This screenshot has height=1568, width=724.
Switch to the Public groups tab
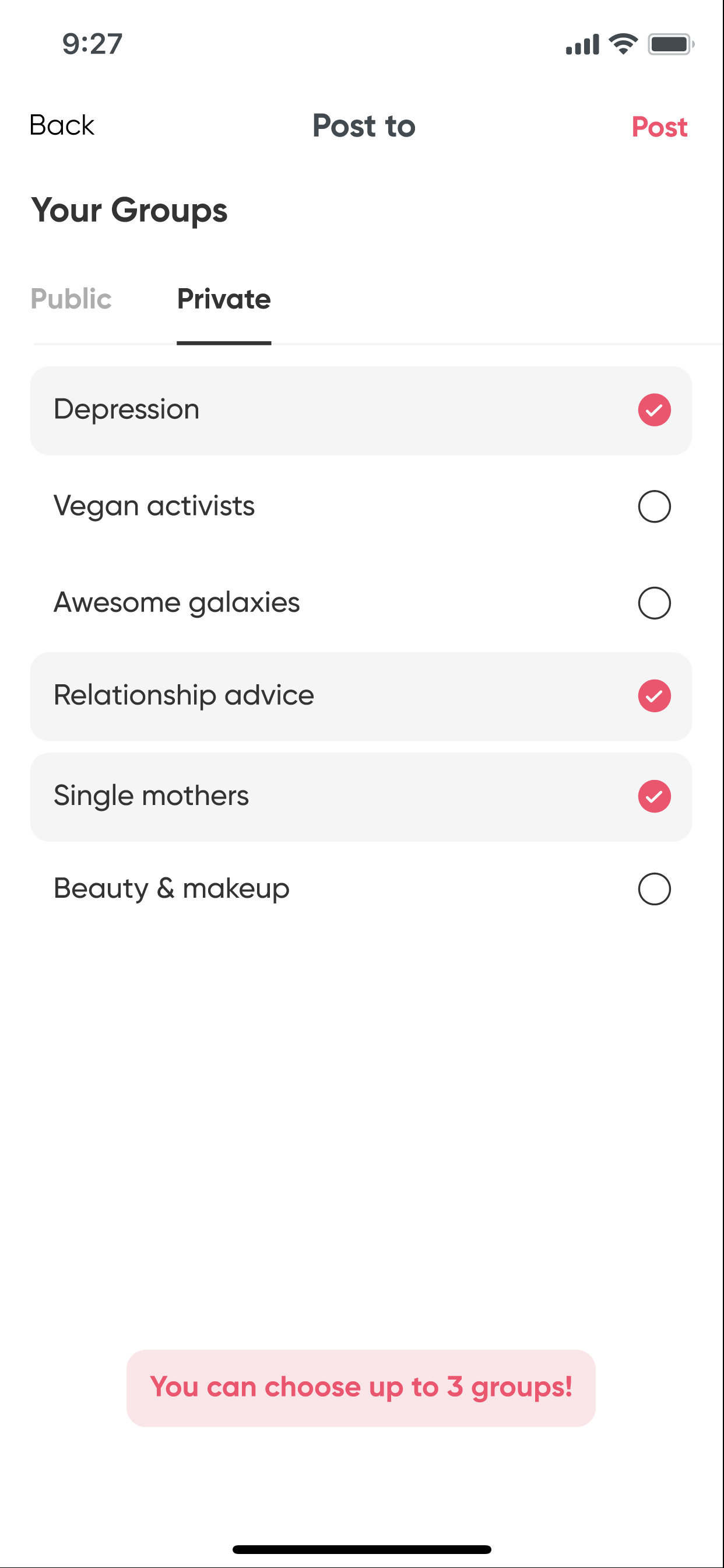[x=71, y=299]
